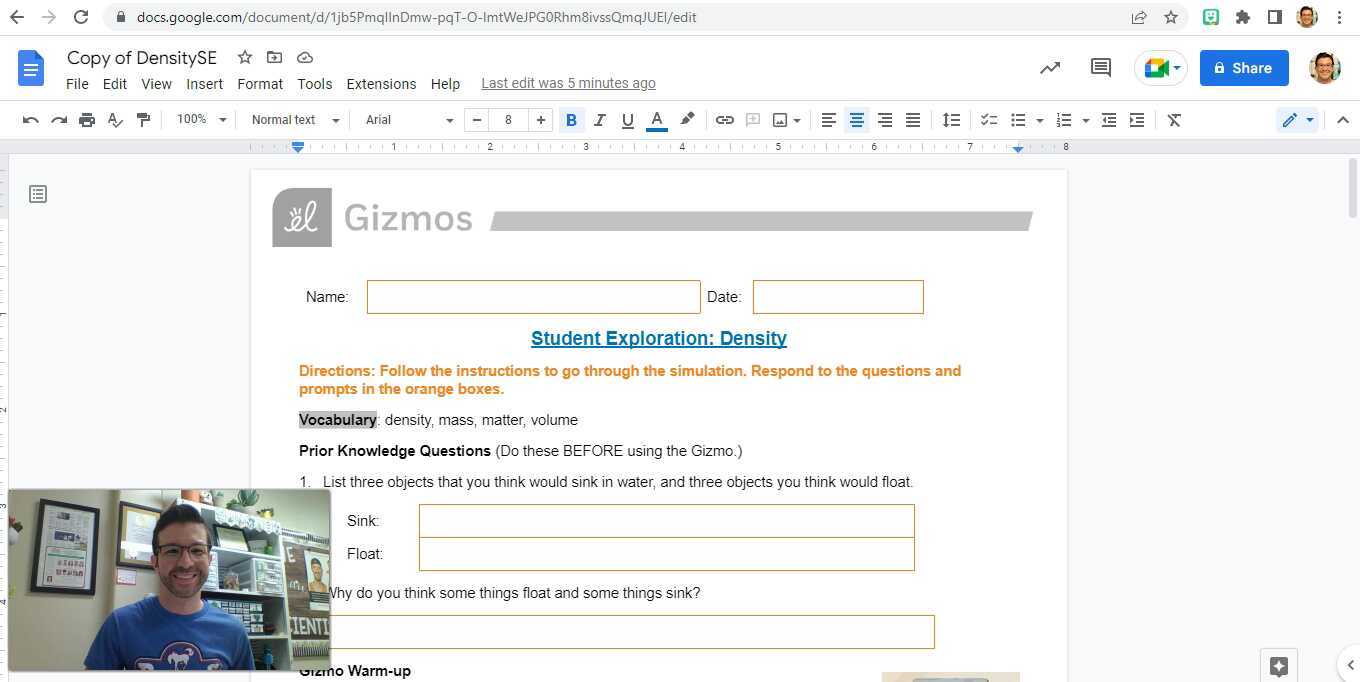The width and height of the screenshot is (1360, 682).
Task: Add a comment using the comment icon
Action: (752, 120)
